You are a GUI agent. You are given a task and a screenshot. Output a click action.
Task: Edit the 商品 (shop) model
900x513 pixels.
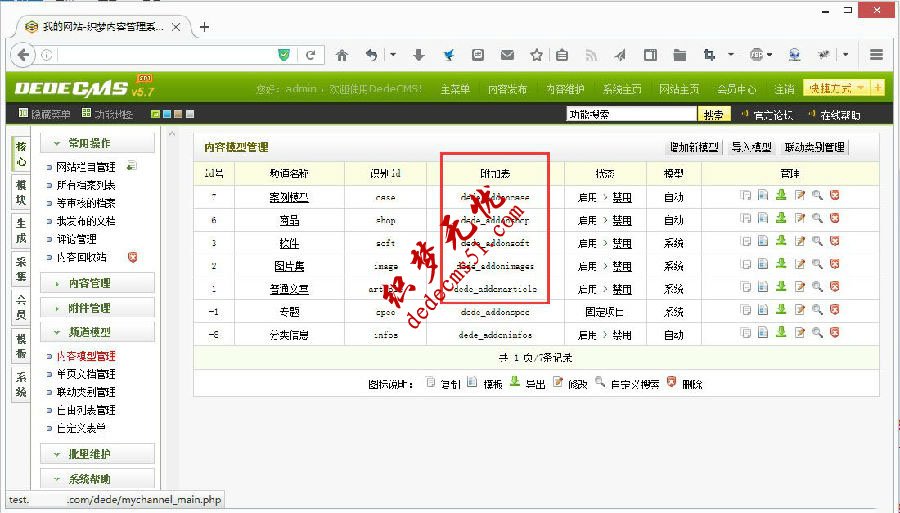coord(800,218)
